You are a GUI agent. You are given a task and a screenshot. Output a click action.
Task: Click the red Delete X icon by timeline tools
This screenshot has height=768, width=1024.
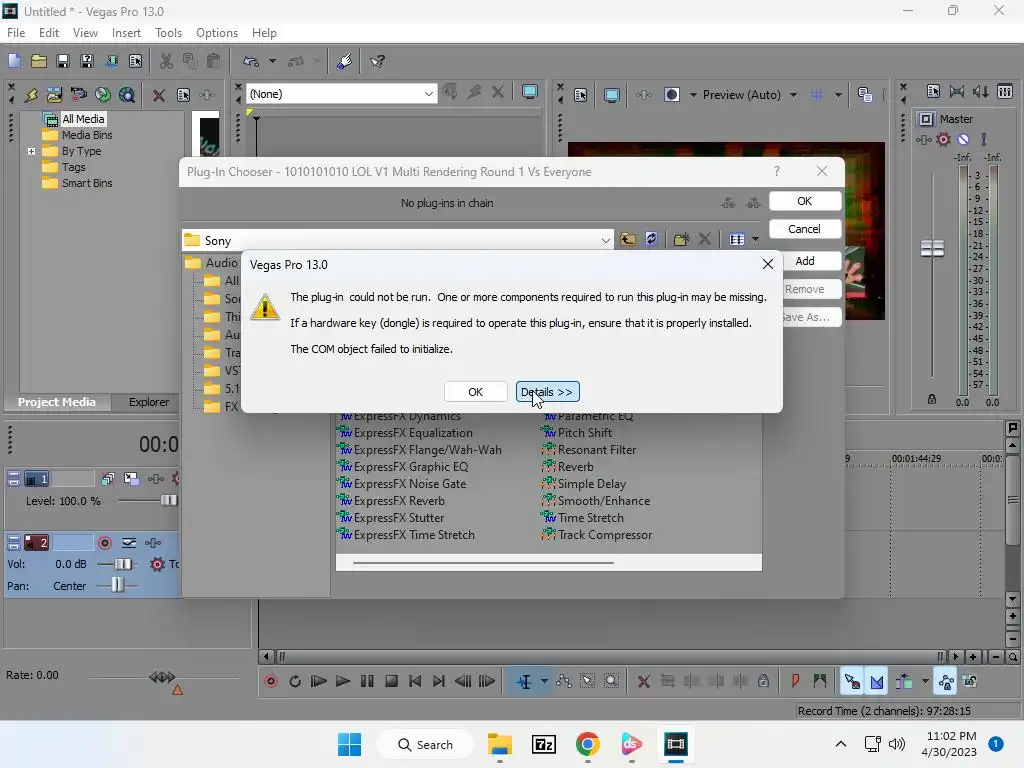[643, 682]
